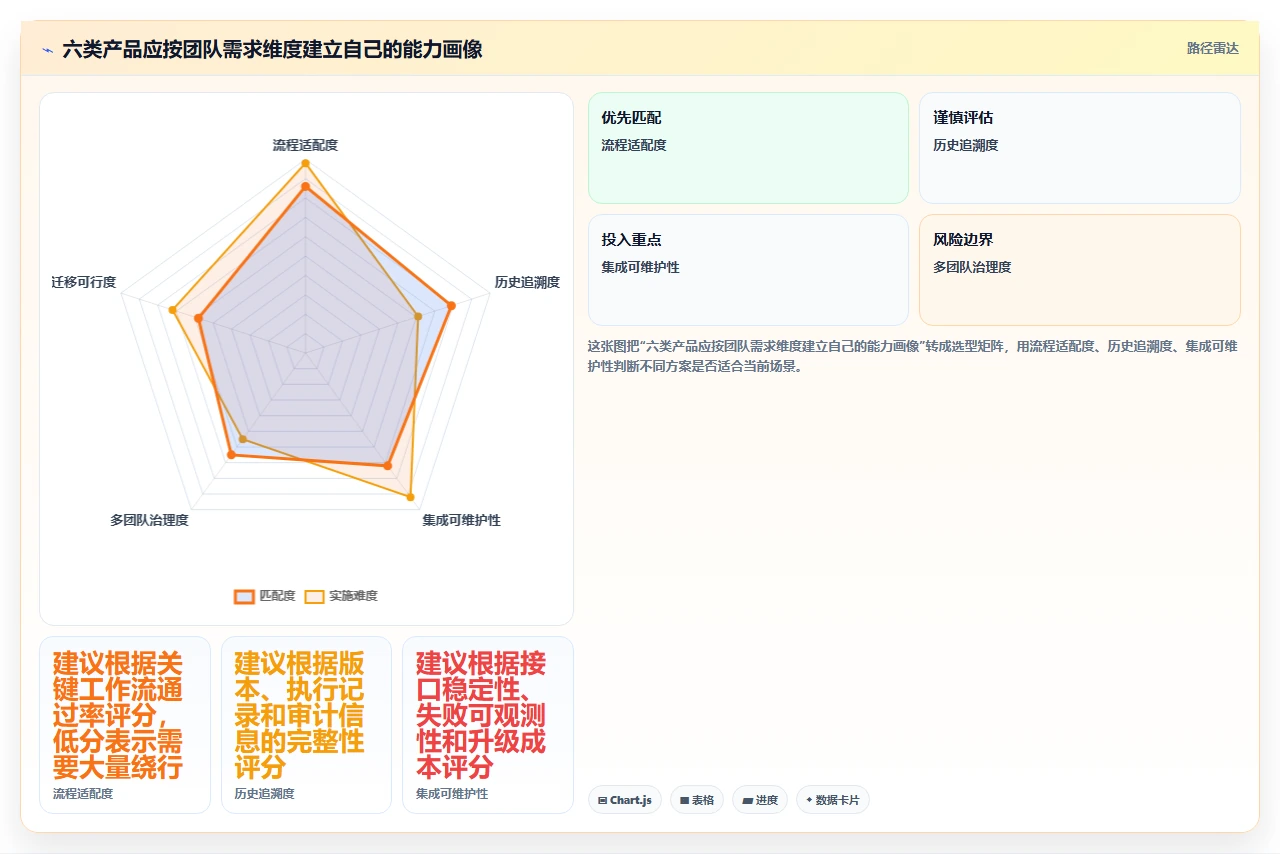Click 多团队治理度 text in 风险边界 card

(x=972, y=267)
